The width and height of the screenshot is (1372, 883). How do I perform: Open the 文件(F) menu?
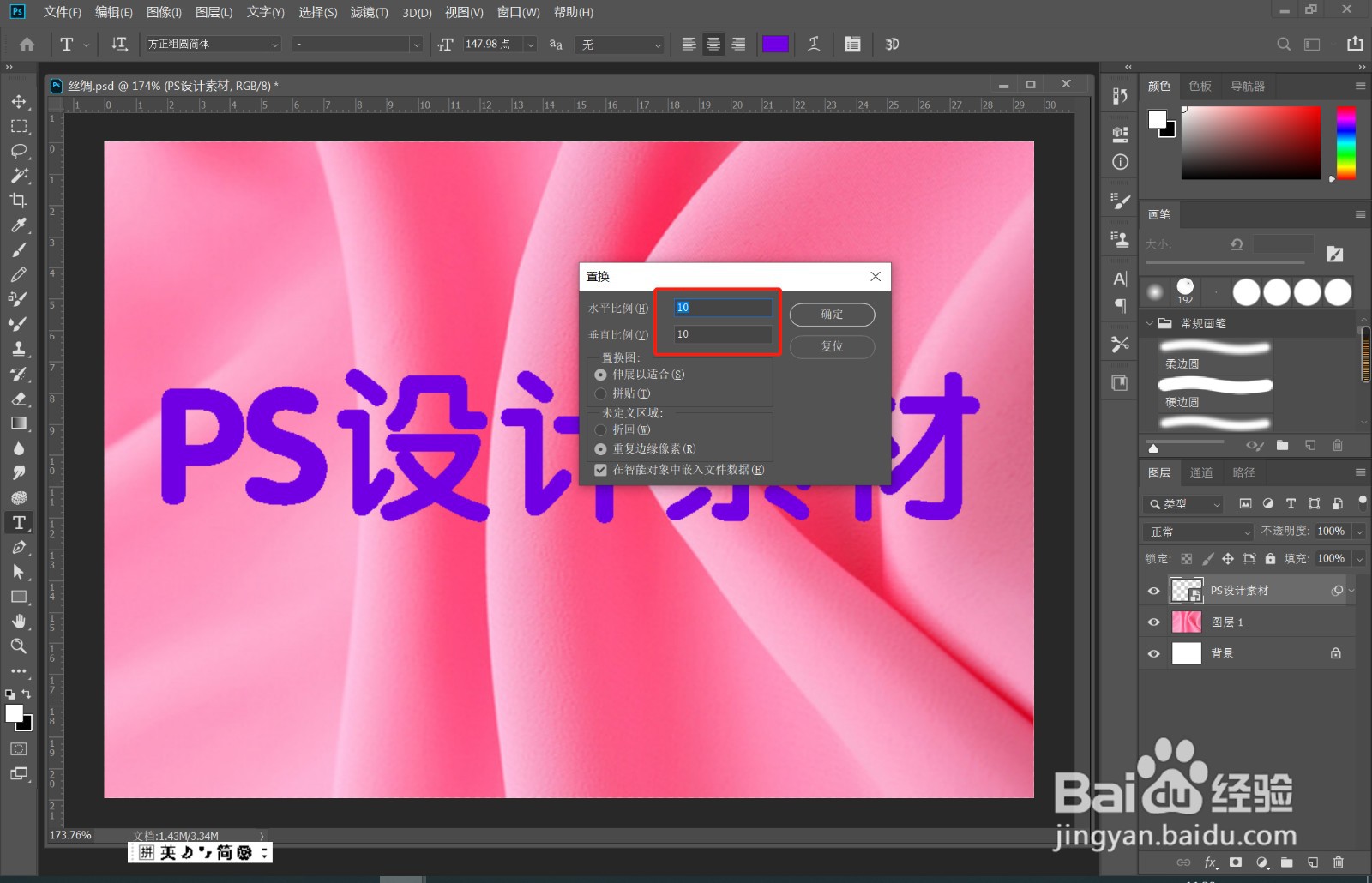(x=62, y=12)
